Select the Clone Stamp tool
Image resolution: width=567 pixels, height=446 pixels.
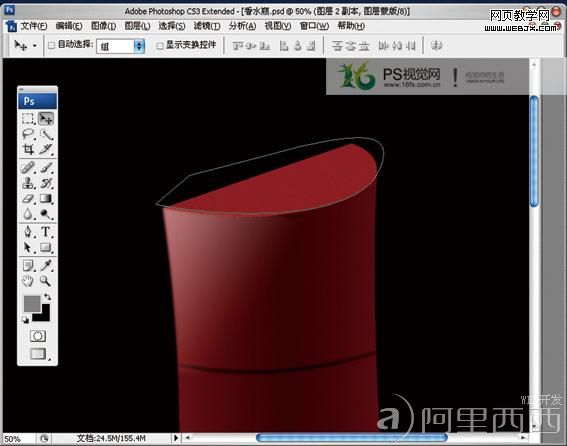coord(28,183)
